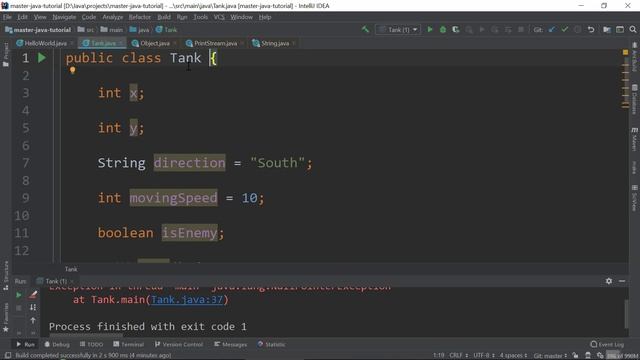This screenshot has width=640, height=360.
Task: Click the Search Everywhere magnifier icon
Action: (x=633, y=29)
